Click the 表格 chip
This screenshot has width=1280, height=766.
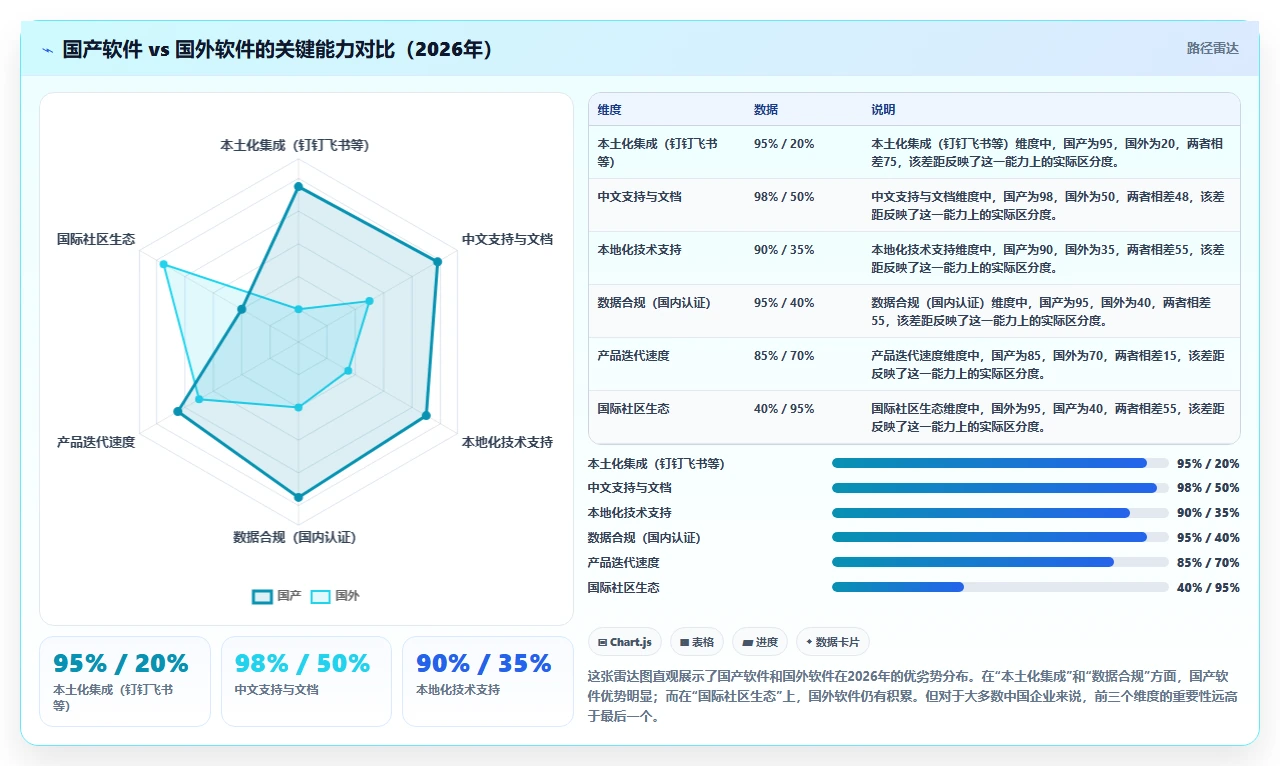pos(697,642)
